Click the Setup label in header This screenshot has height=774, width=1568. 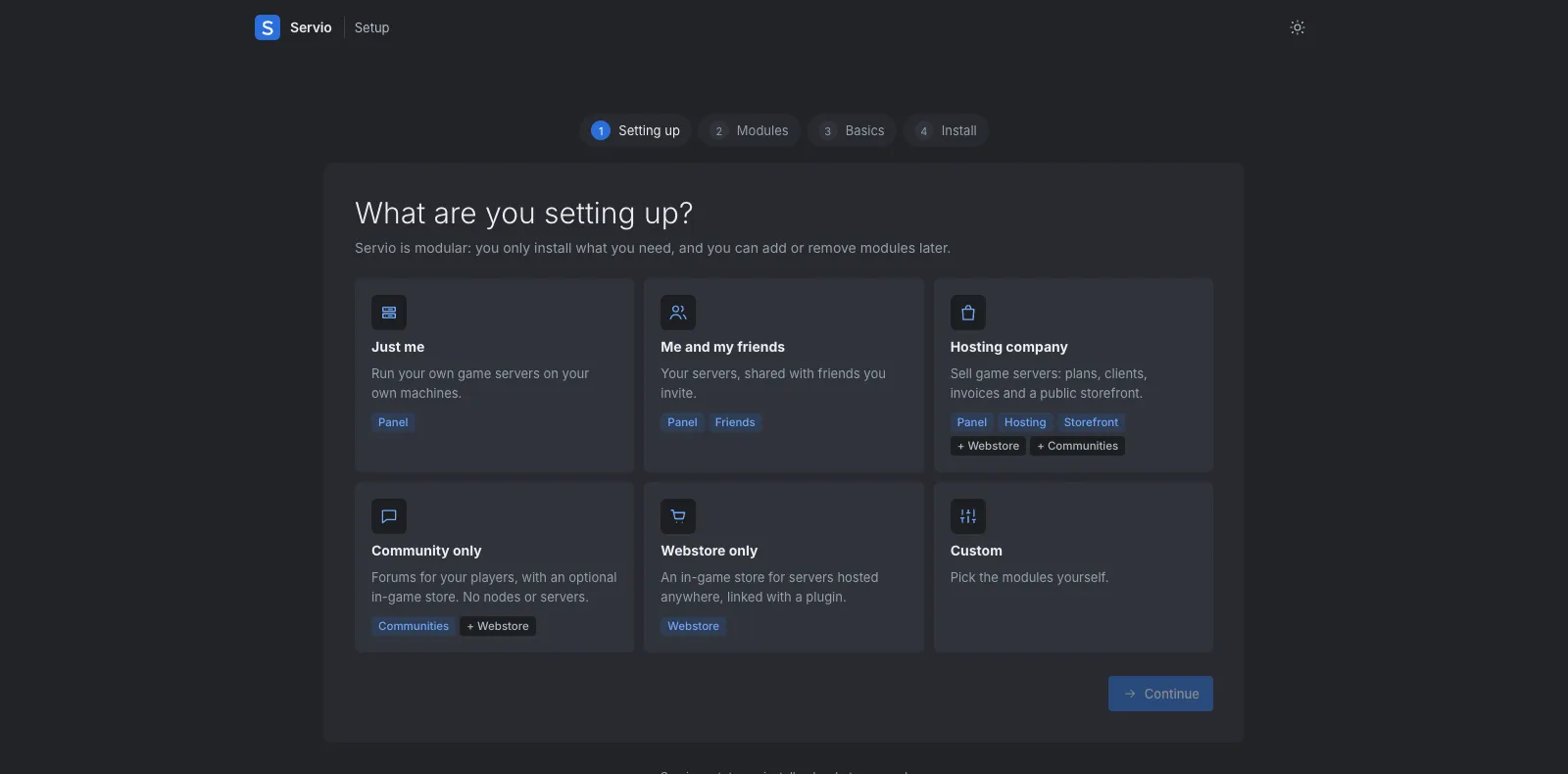coord(371,27)
